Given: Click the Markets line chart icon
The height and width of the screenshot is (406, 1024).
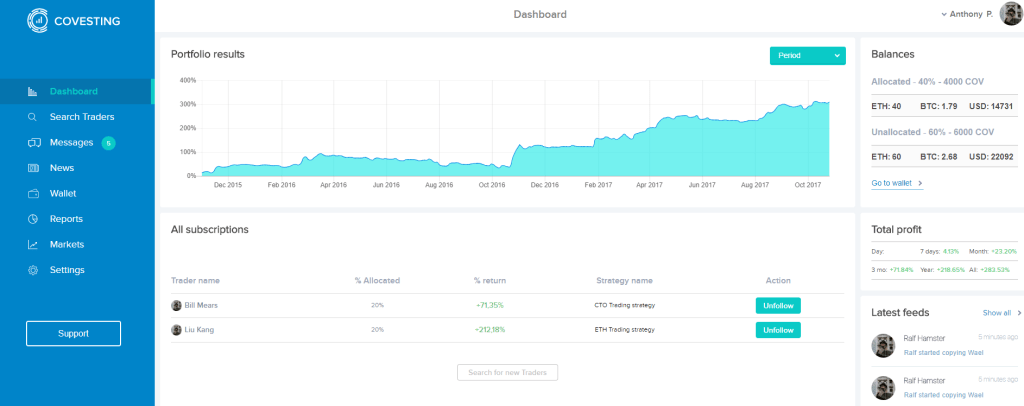Looking at the screenshot, I should pos(33,244).
